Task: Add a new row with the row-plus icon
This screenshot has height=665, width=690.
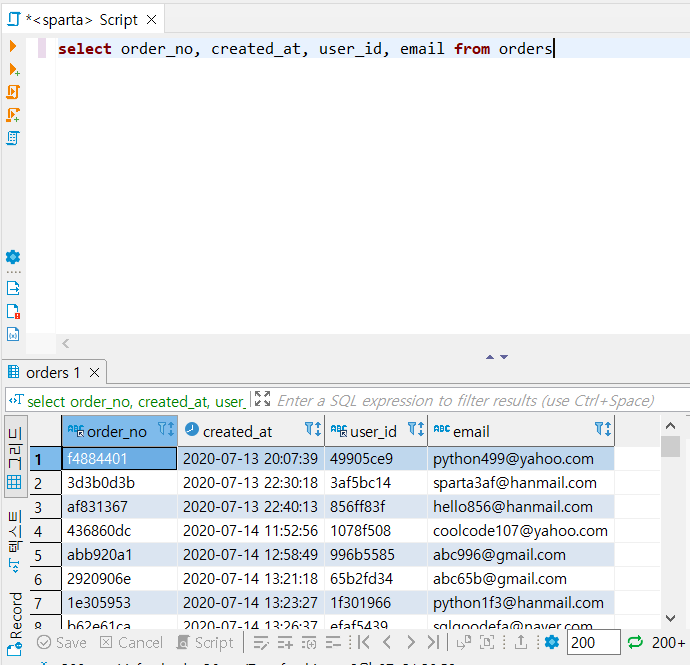Action: (285, 643)
